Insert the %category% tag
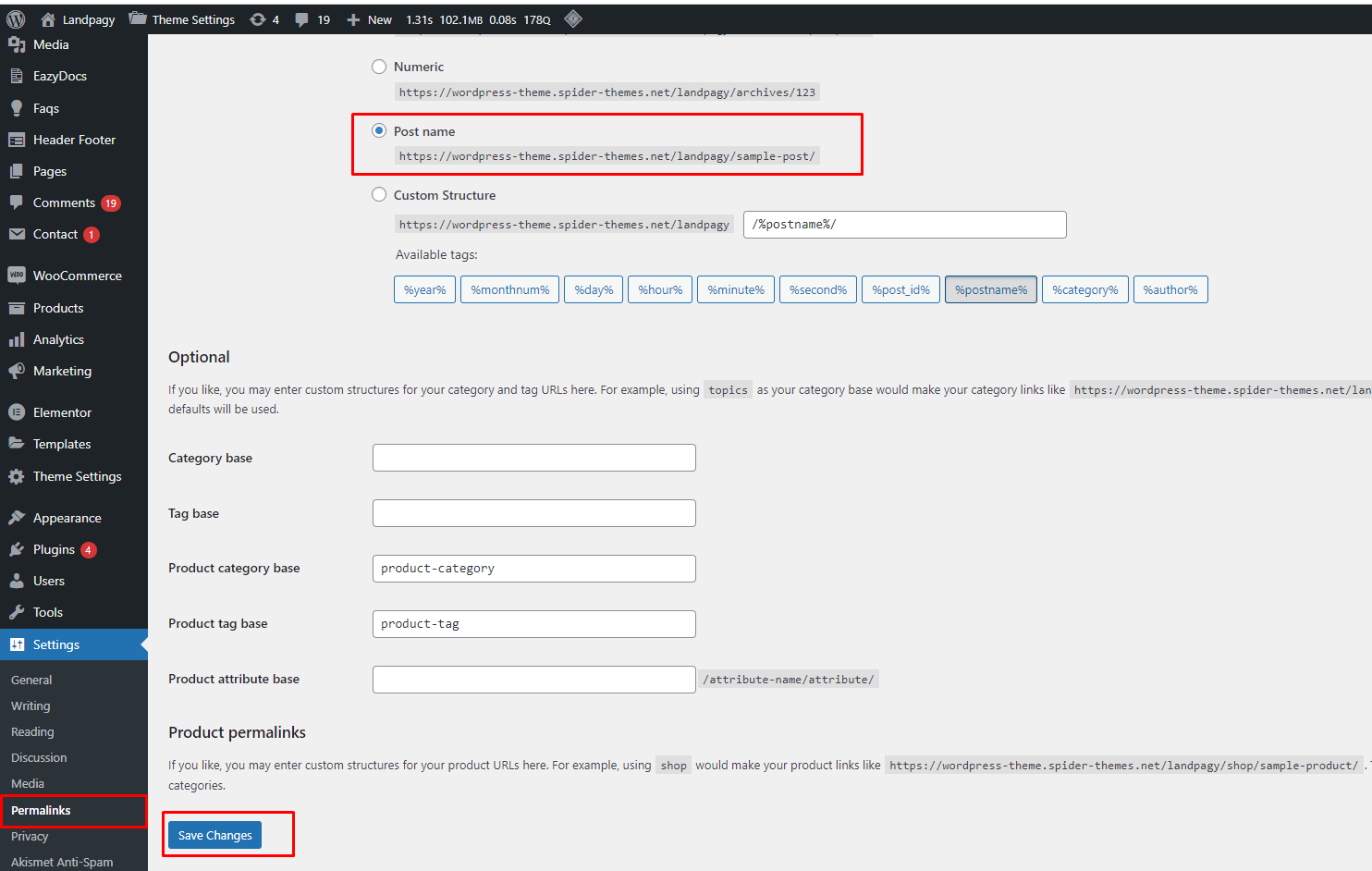The image size is (1372, 871). 1084,289
